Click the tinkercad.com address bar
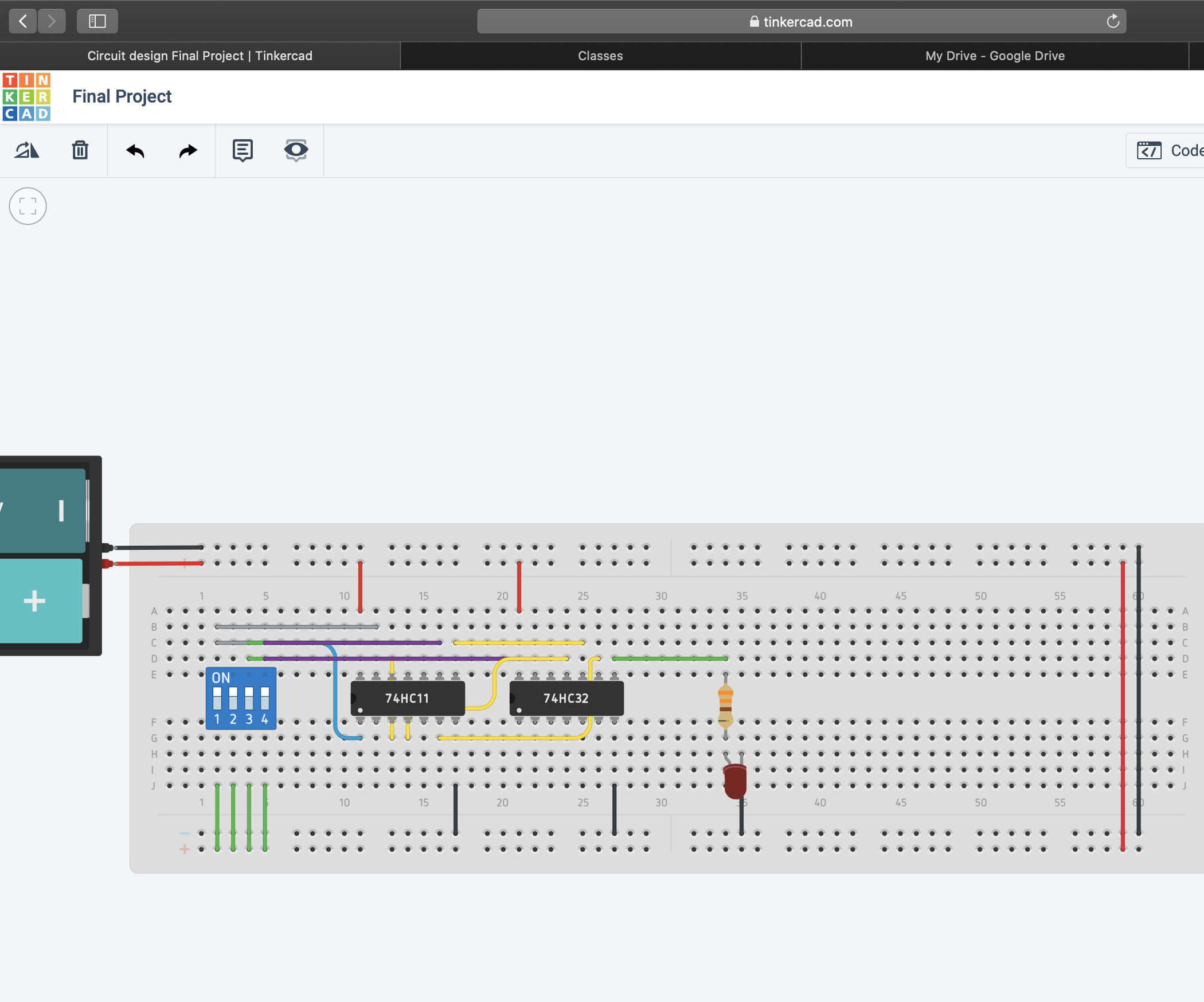This screenshot has height=1002, width=1204. click(x=800, y=22)
